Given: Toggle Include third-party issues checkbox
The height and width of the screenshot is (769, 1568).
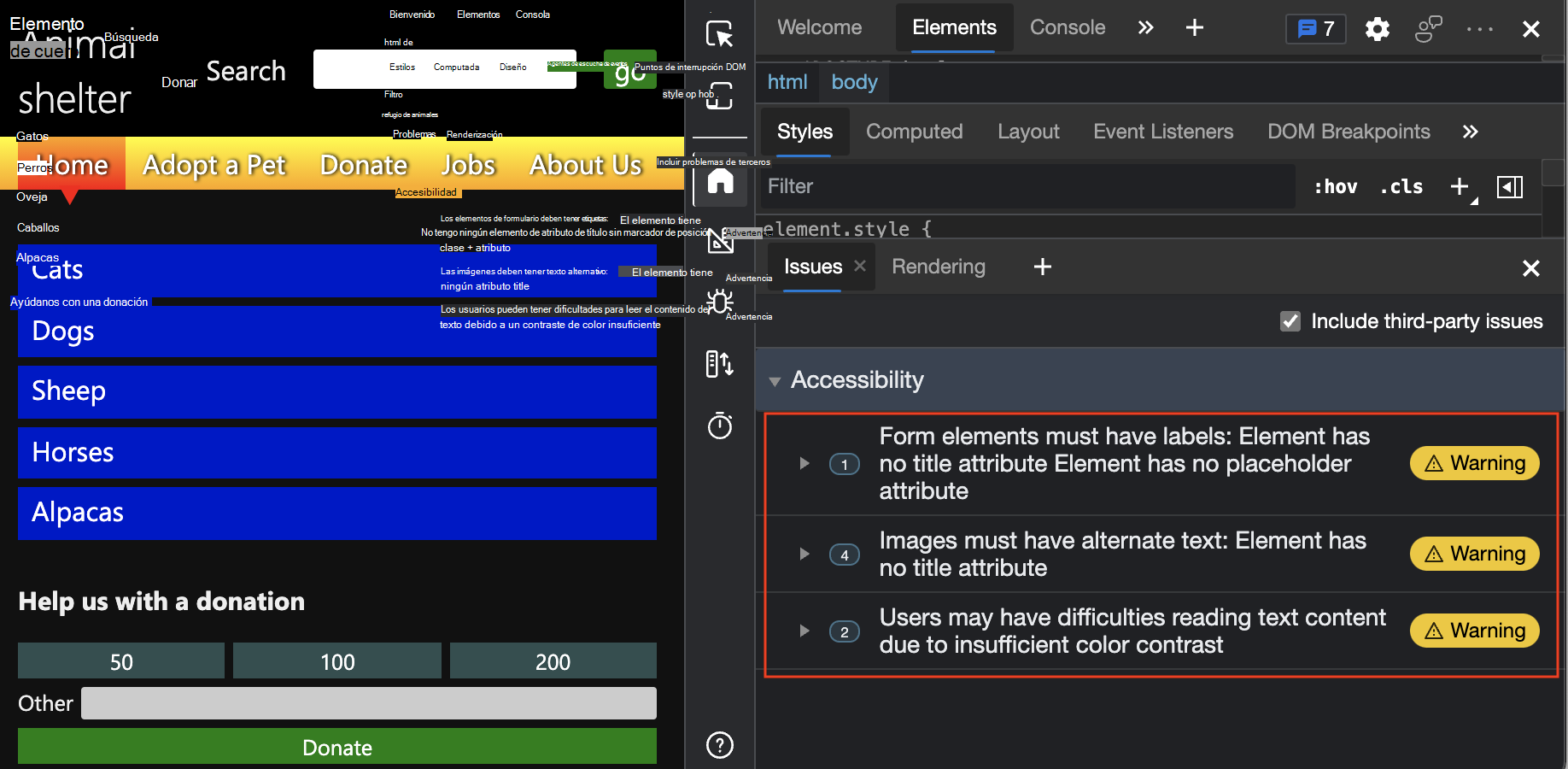Looking at the screenshot, I should [1290, 321].
